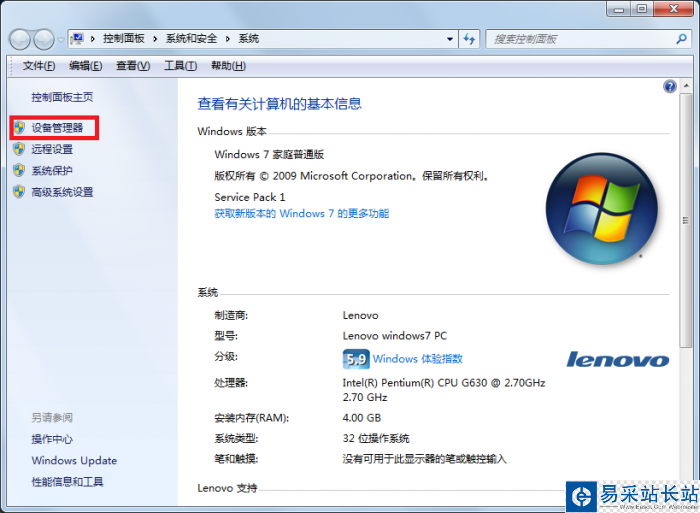Open the 工具(T) menu
This screenshot has width=700, height=513.
pyautogui.click(x=180, y=66)
